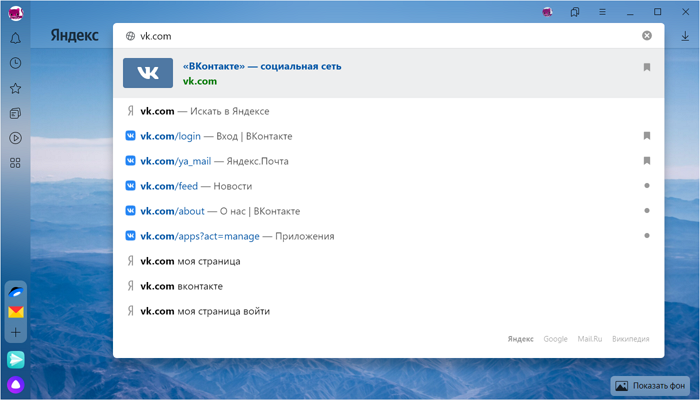Screen dimensions: 700x400
Task: Toggle bookmark on vk.com/ya_mail suggestion
Action: coord(646,161)
